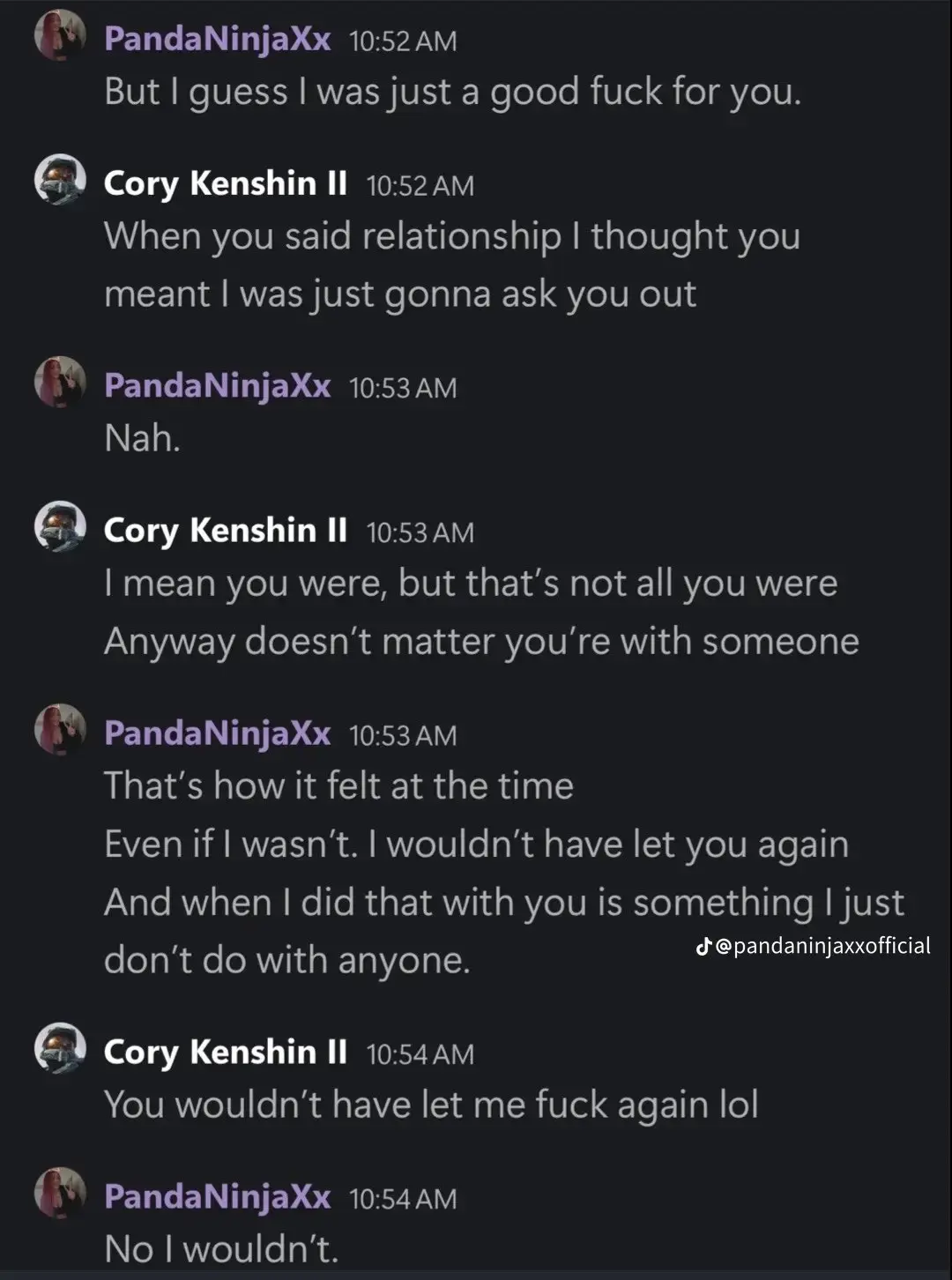
Task: Open PandaNinjaXx username on the 10:54 AM message
Action: tap(217, 1196)
